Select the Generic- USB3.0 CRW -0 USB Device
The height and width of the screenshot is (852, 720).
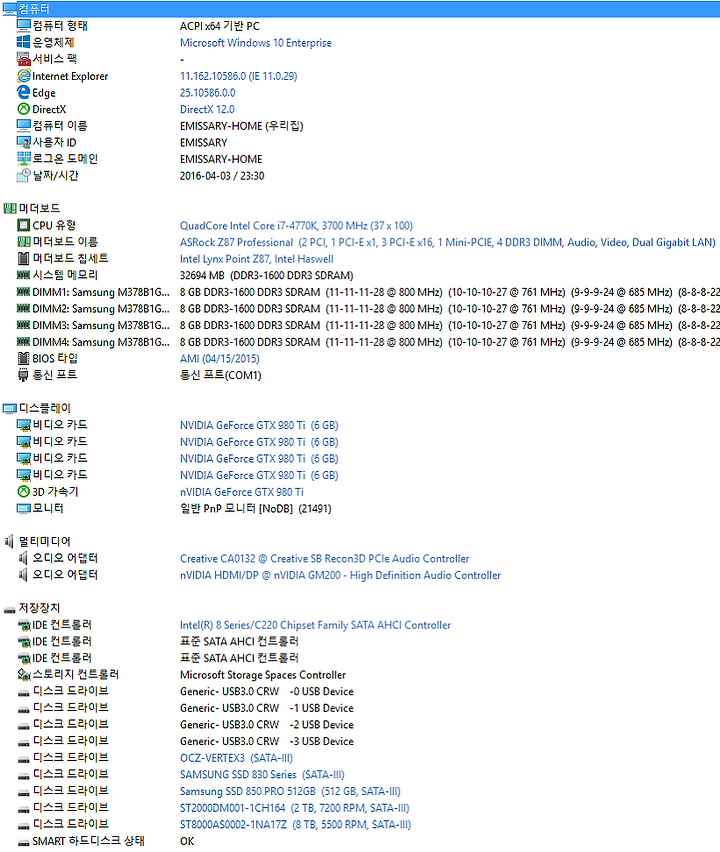[266, 692]
